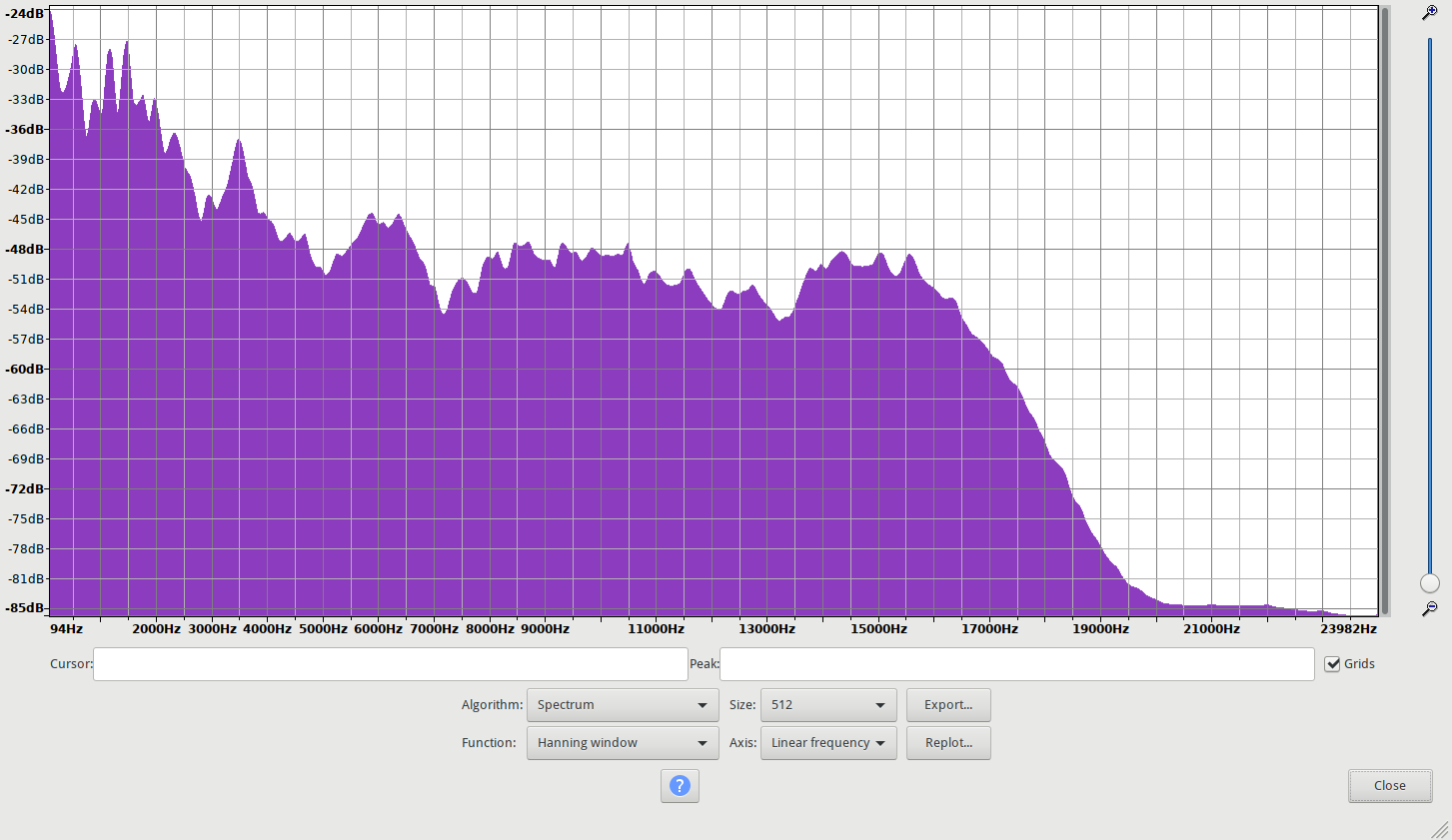Image resolution: width=1452 pixels, height=840 pixels.
Task: Click the zoom-out magnifier icon
Action: [x=1430, y=608]
